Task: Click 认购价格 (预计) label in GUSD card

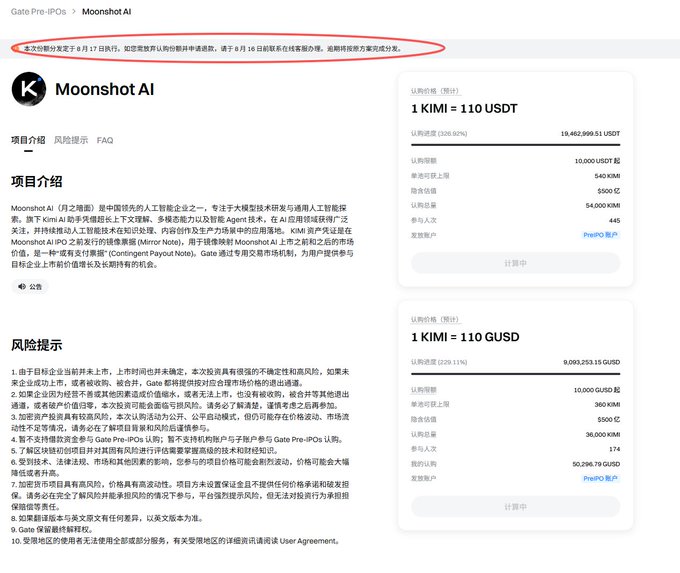Action: pos(435,320)
